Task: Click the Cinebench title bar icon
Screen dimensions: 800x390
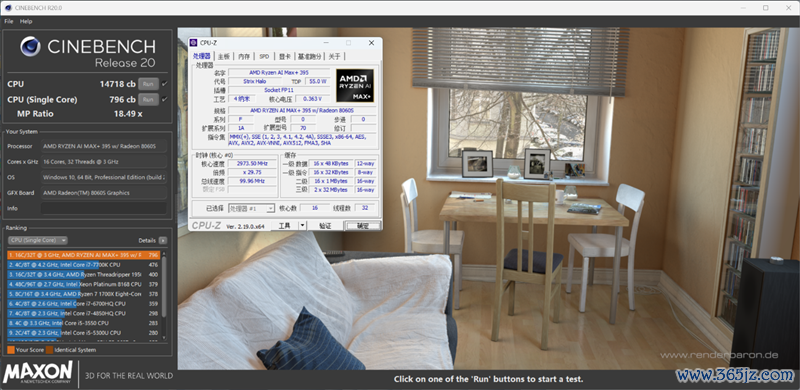Action: (8, 8)
